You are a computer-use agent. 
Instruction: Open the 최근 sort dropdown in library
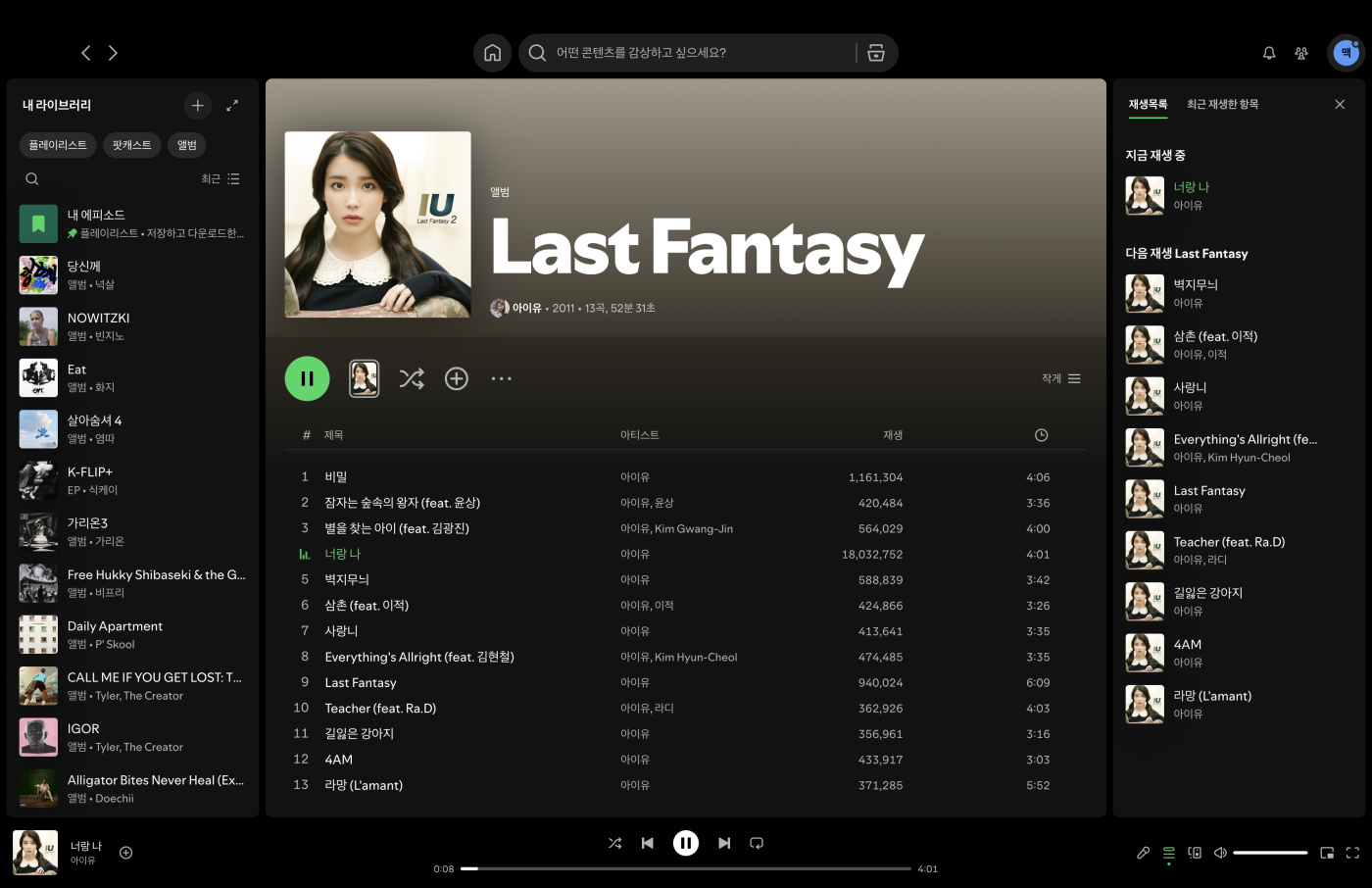(x=220, y=179)
